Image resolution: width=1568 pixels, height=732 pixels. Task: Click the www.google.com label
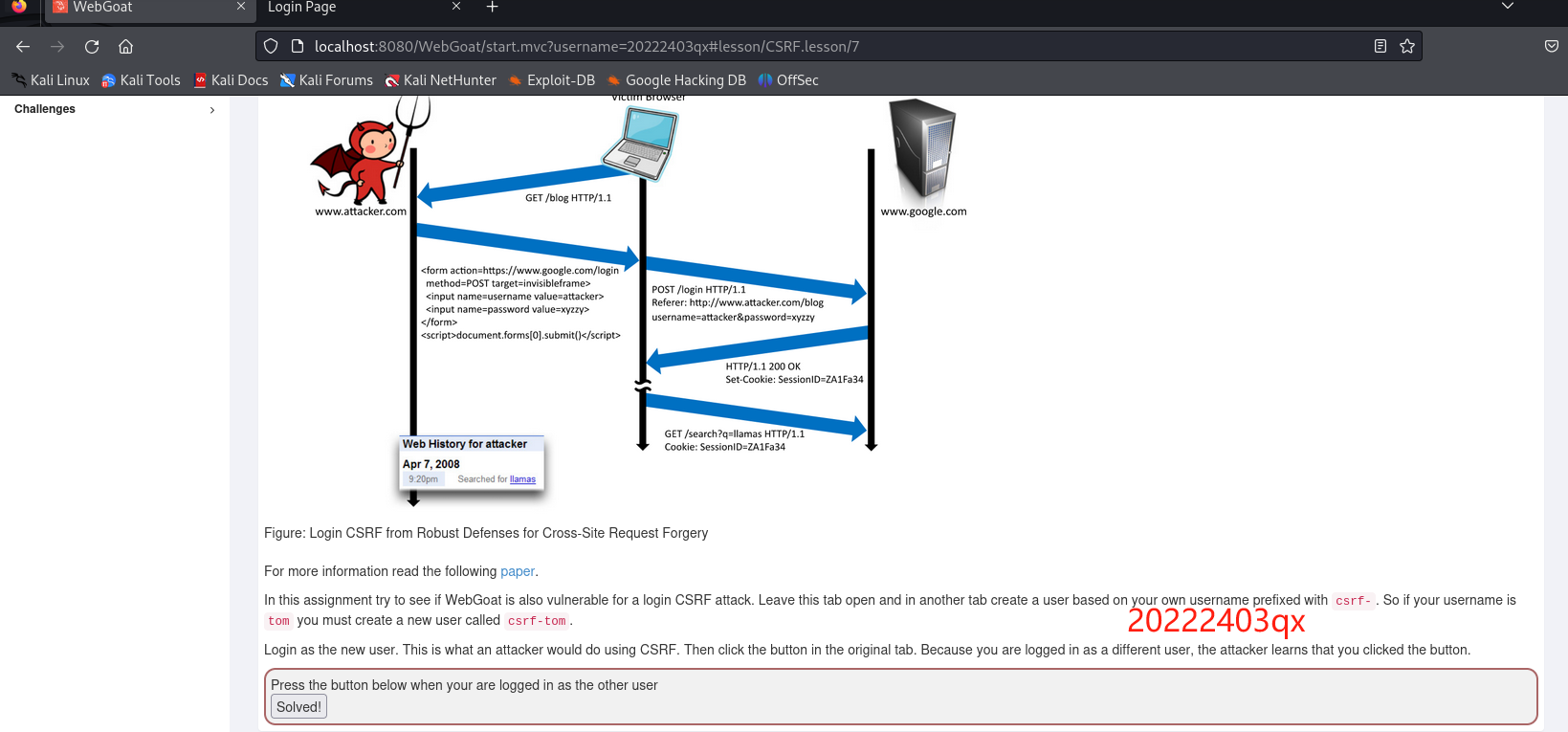924,211
